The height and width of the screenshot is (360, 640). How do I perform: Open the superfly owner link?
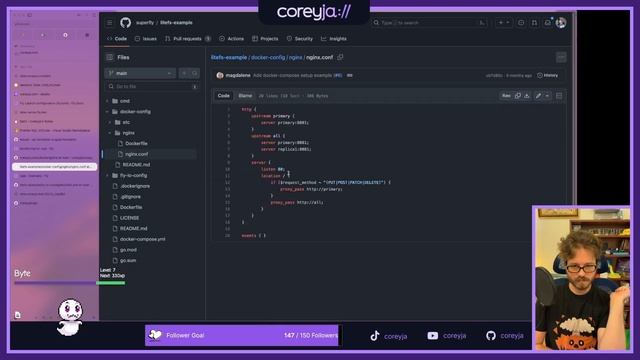click(145, 23)
